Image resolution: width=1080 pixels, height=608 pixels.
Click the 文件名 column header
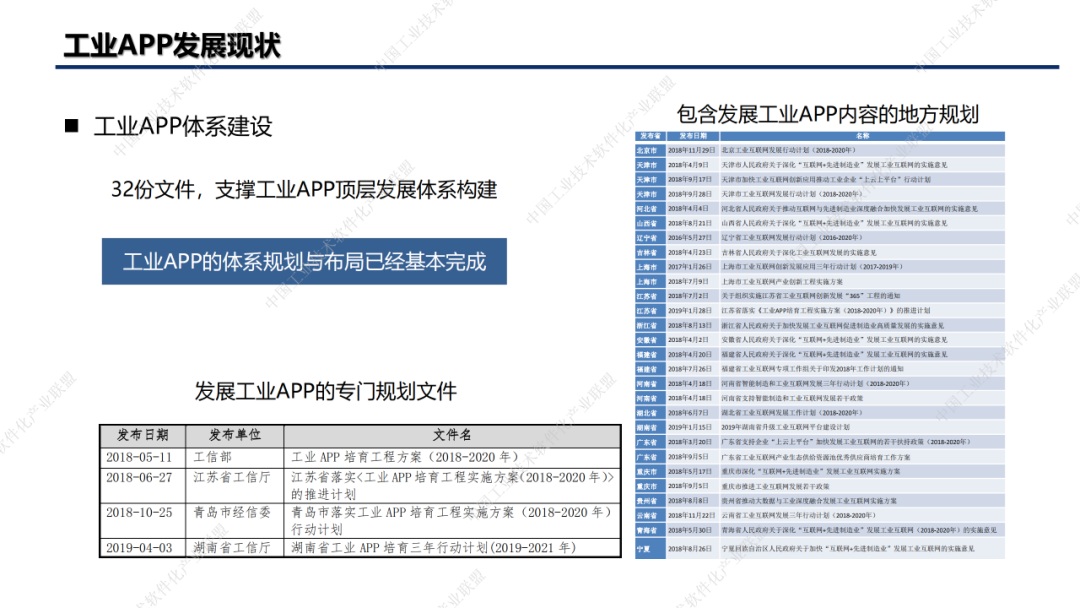pyautogui.click(x=453, y=435)
